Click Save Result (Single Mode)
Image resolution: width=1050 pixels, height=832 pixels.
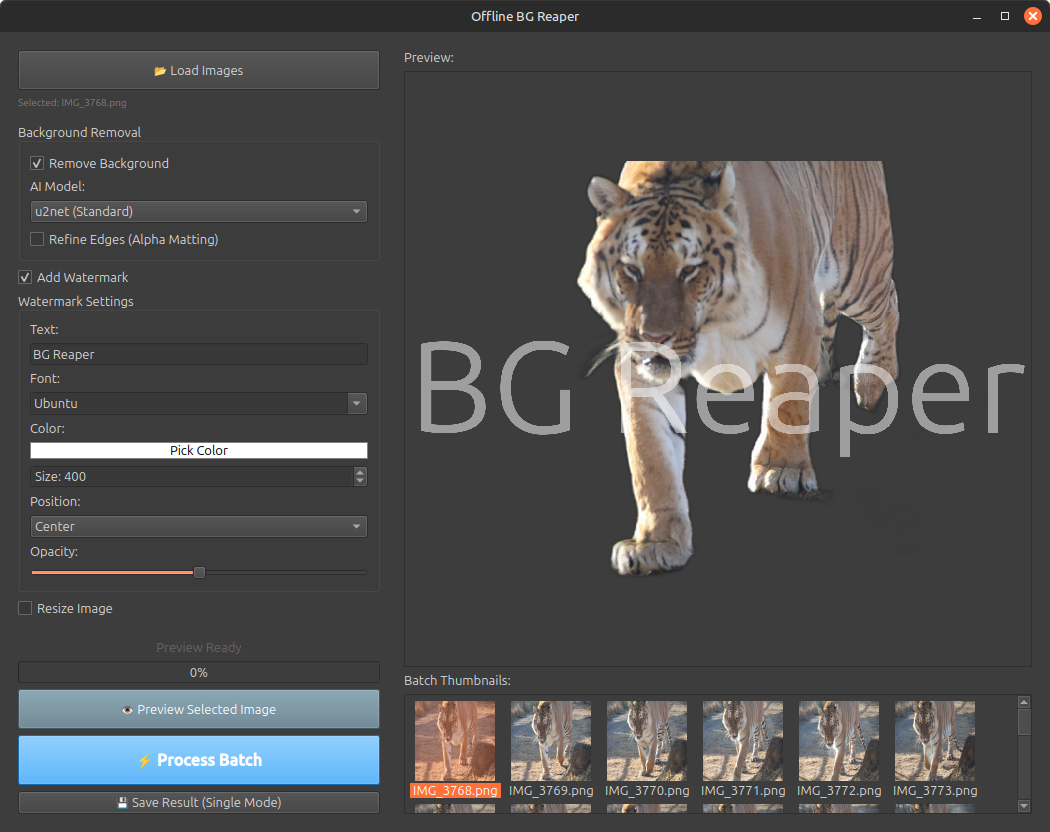pyautogui.click(x=199, y=803)
